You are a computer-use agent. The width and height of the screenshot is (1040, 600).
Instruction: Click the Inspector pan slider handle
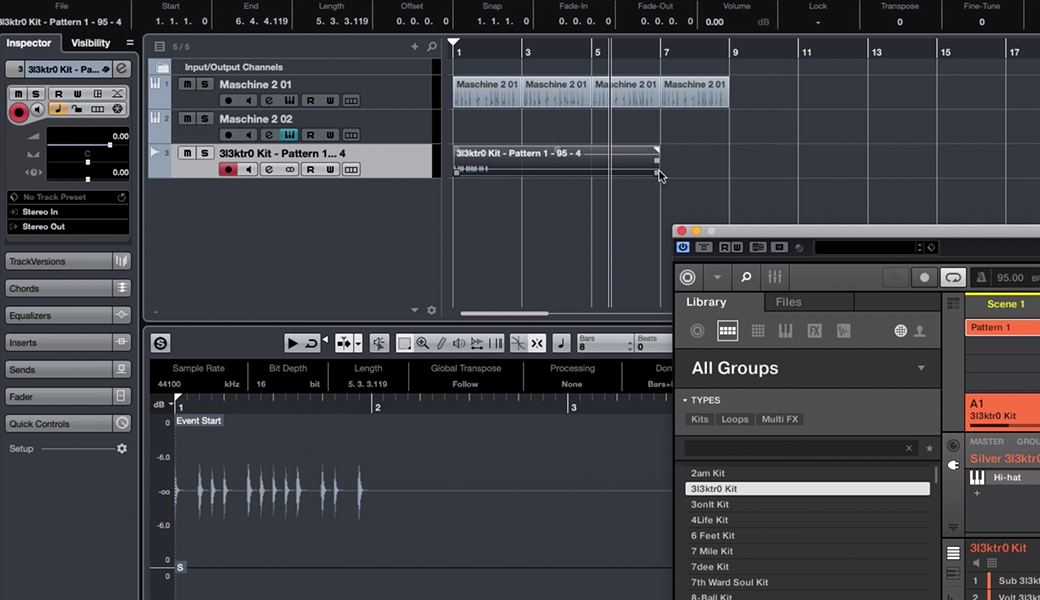(88, 162)
